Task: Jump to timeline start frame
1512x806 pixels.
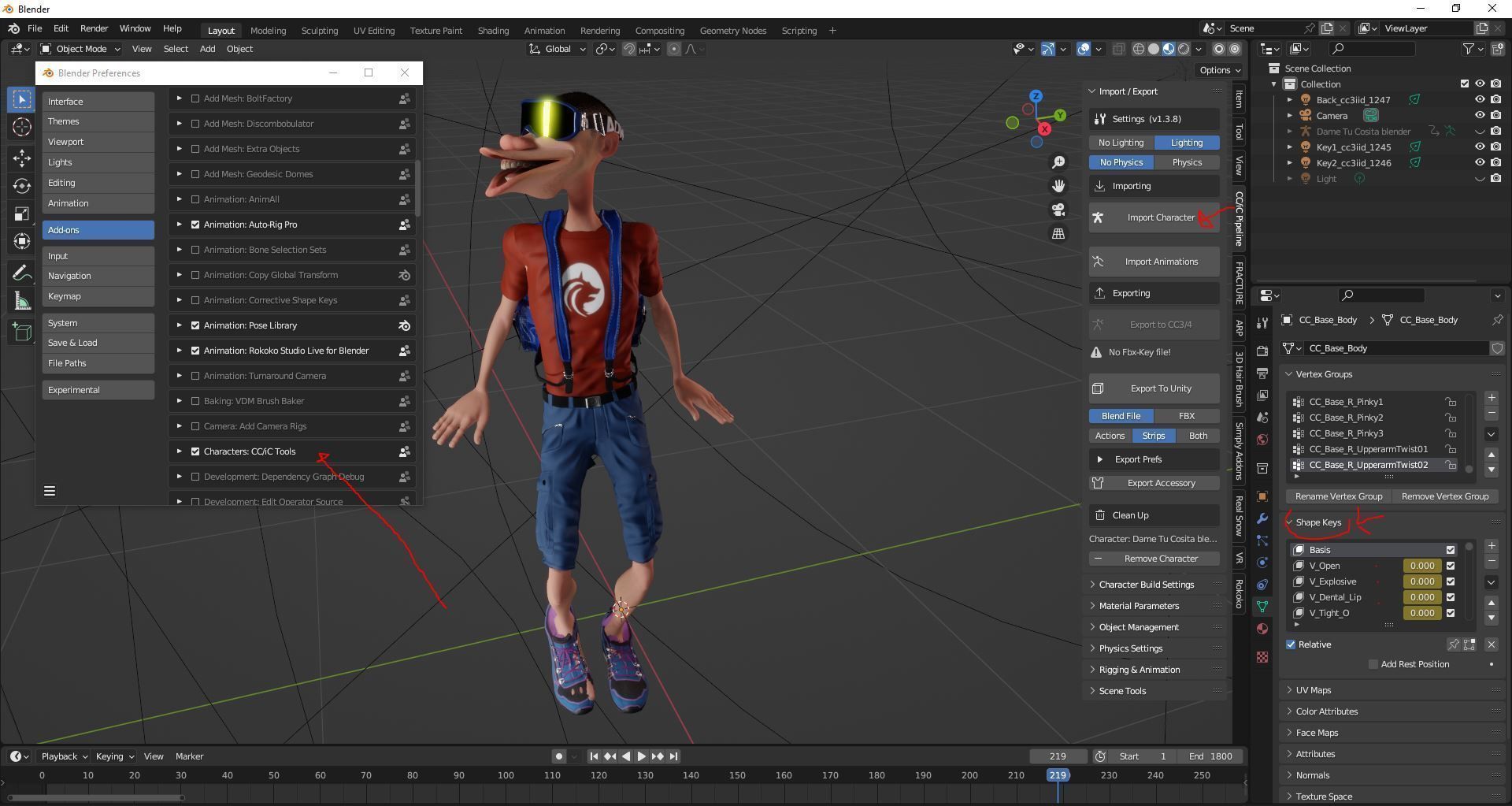Action: tap(594, 756)
